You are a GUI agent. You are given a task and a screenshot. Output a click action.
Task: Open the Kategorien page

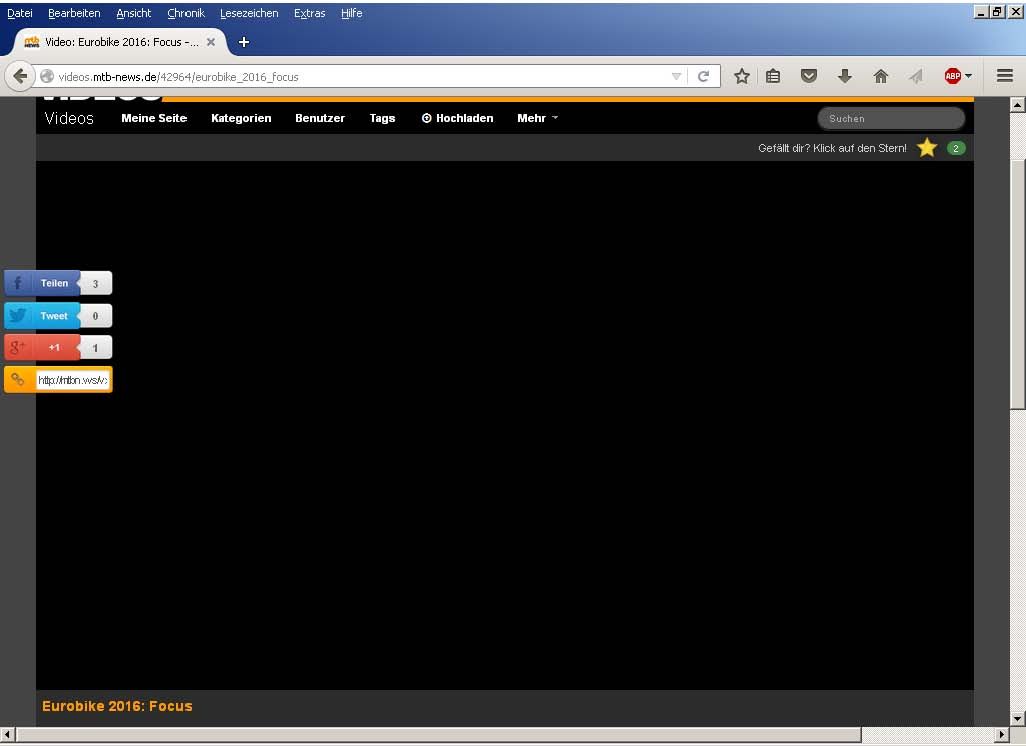(x=241, y=118)
